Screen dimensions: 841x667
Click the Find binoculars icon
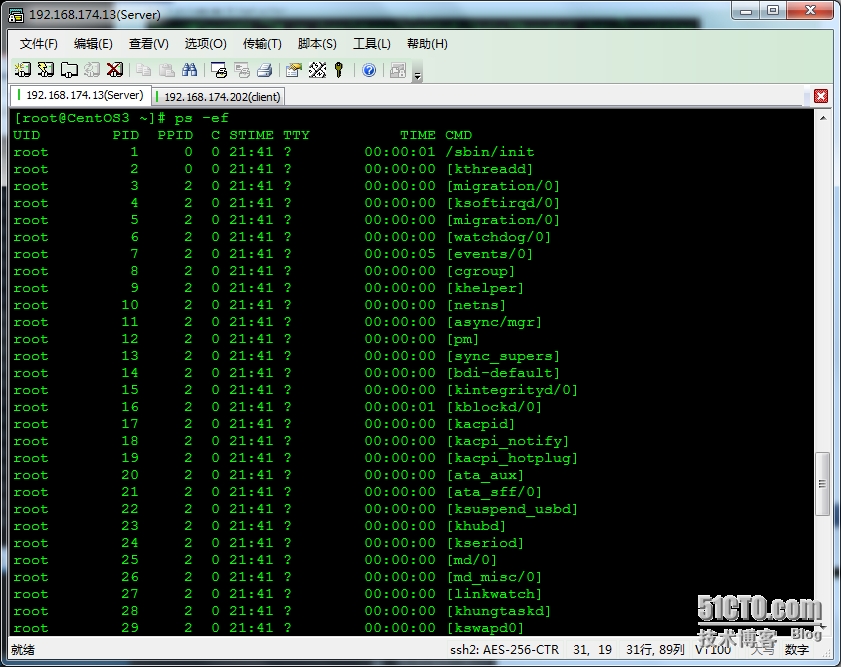click(x=190, y=70)
